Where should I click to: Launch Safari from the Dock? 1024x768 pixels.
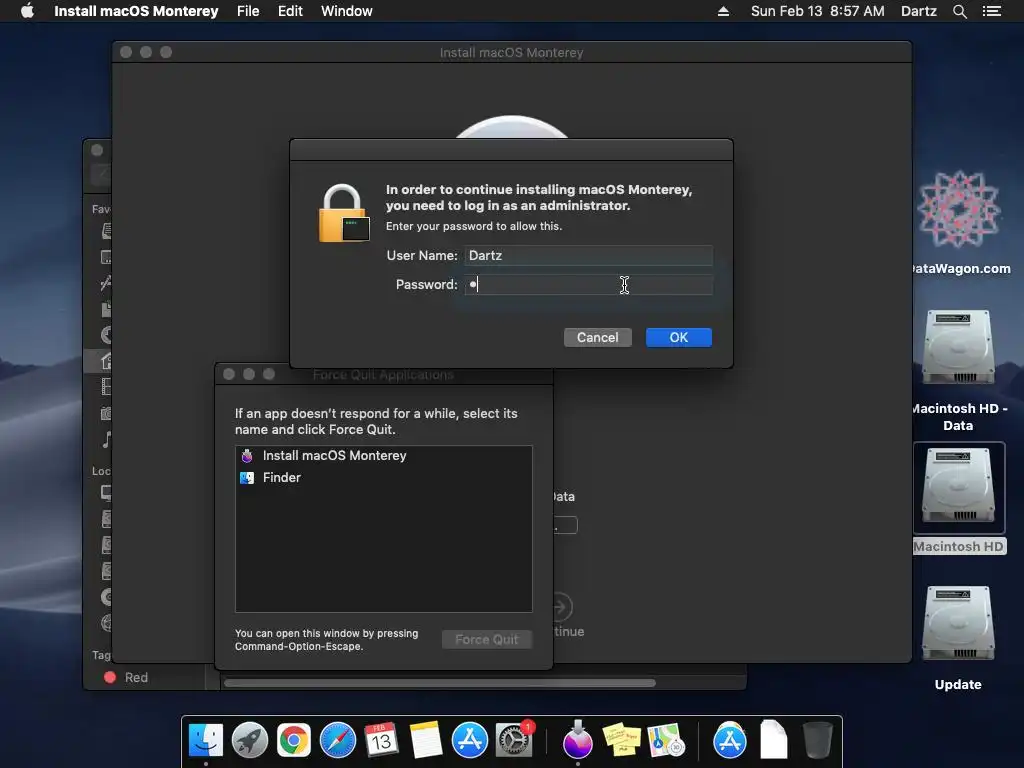338,740
